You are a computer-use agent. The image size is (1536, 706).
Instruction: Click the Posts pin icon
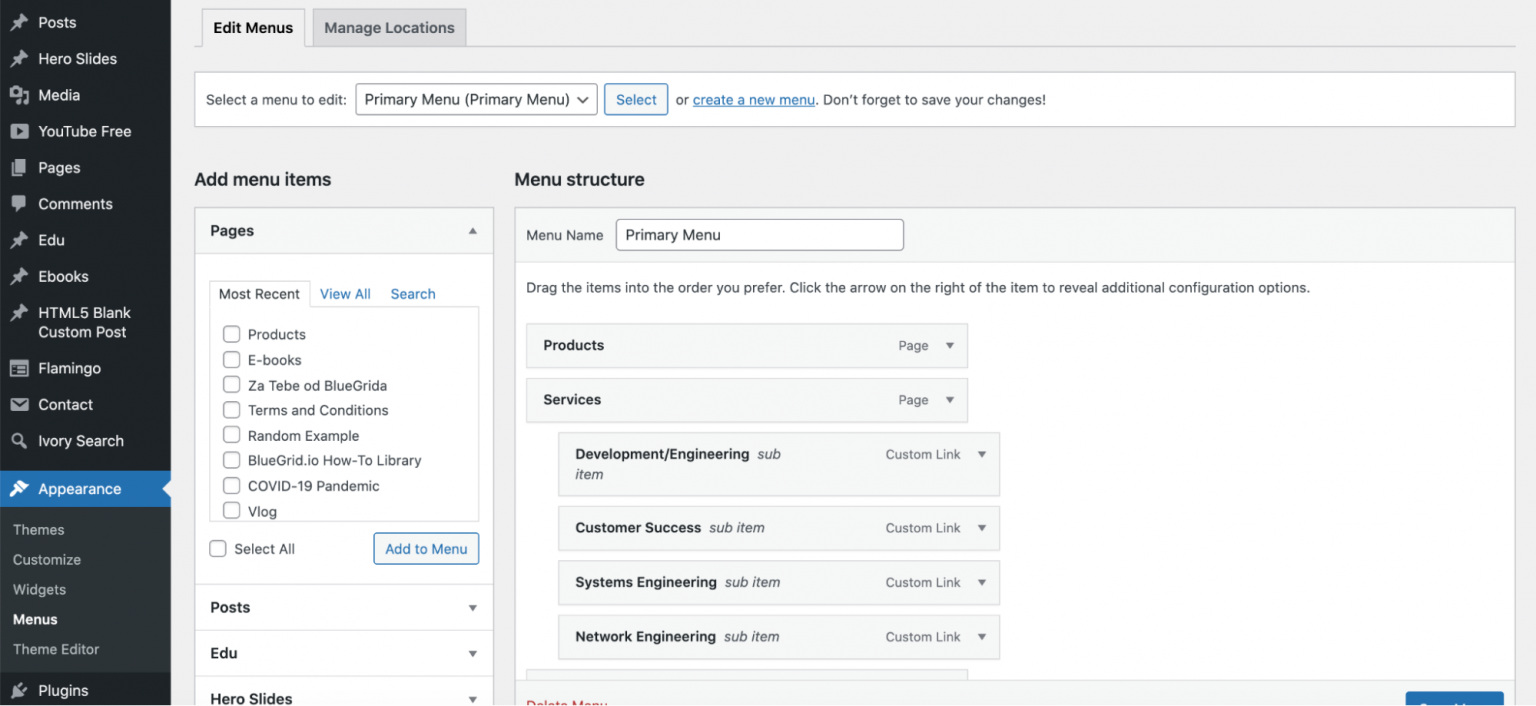click(18, 22)
